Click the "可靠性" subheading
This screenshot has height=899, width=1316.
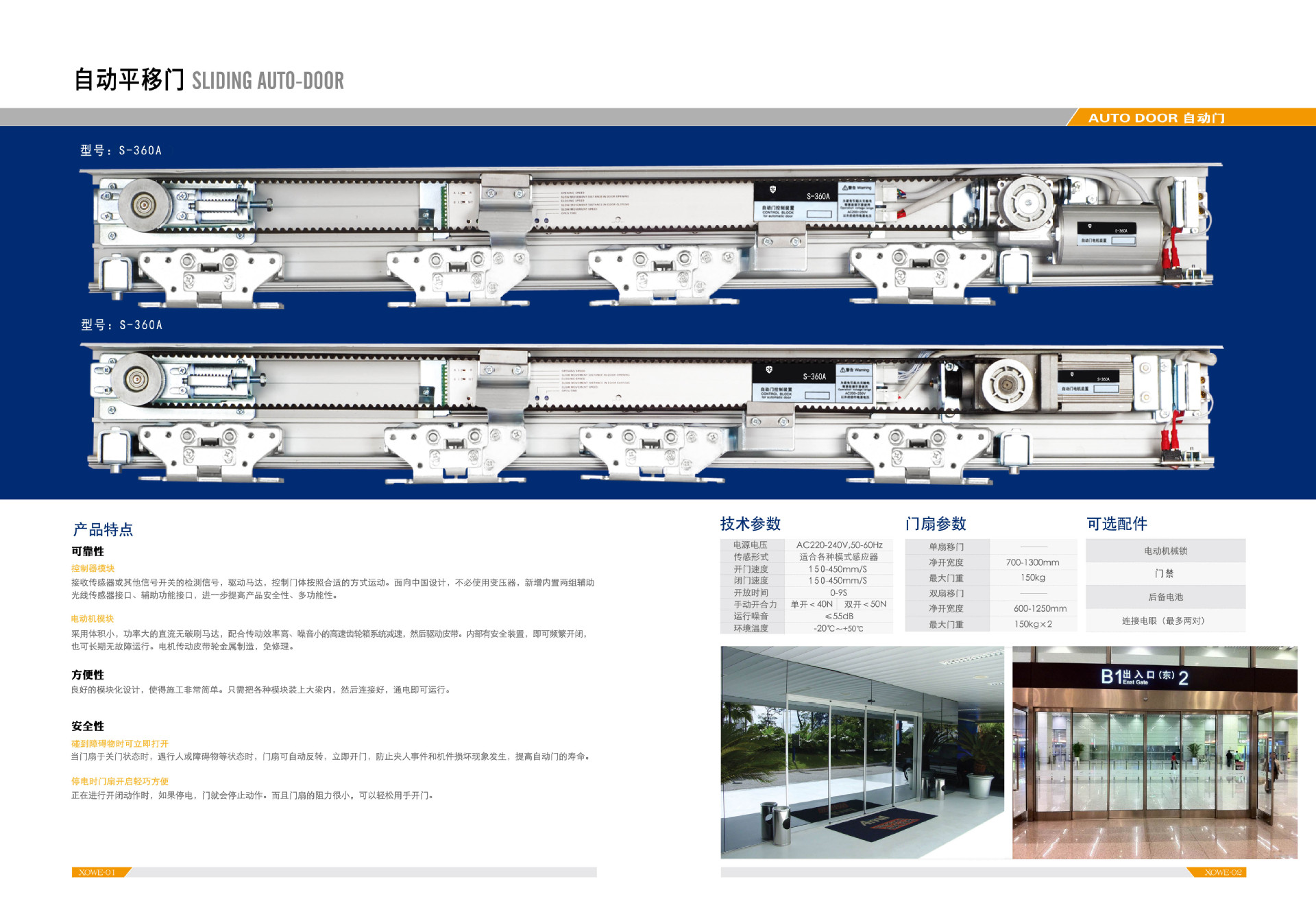88,551
